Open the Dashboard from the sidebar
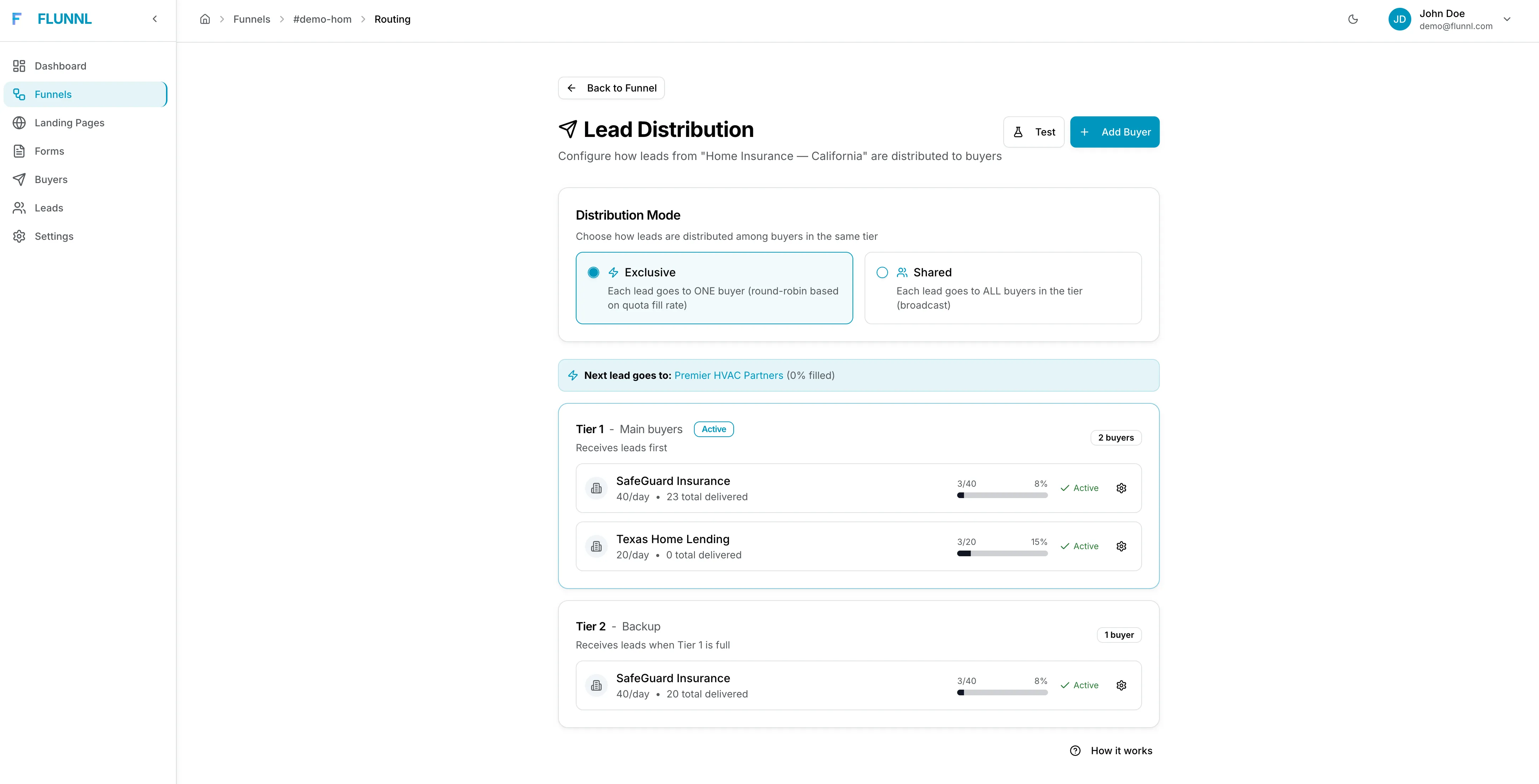 tap(60, 66)
